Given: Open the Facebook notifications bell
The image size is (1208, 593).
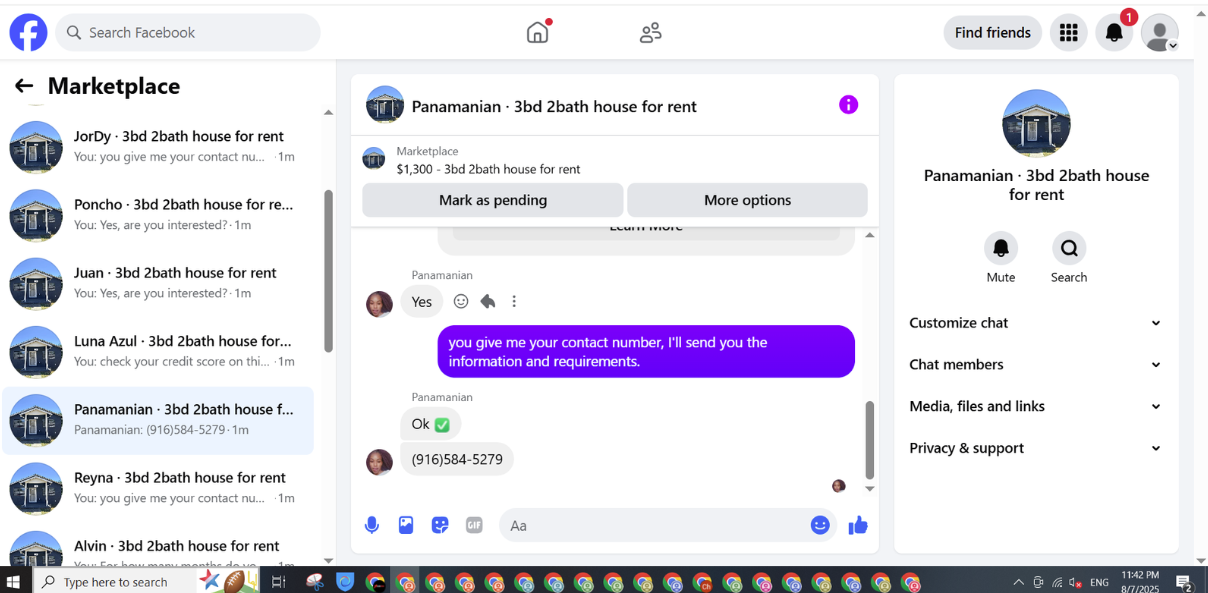Looking at the screenshot, I should click(1114, 33).
